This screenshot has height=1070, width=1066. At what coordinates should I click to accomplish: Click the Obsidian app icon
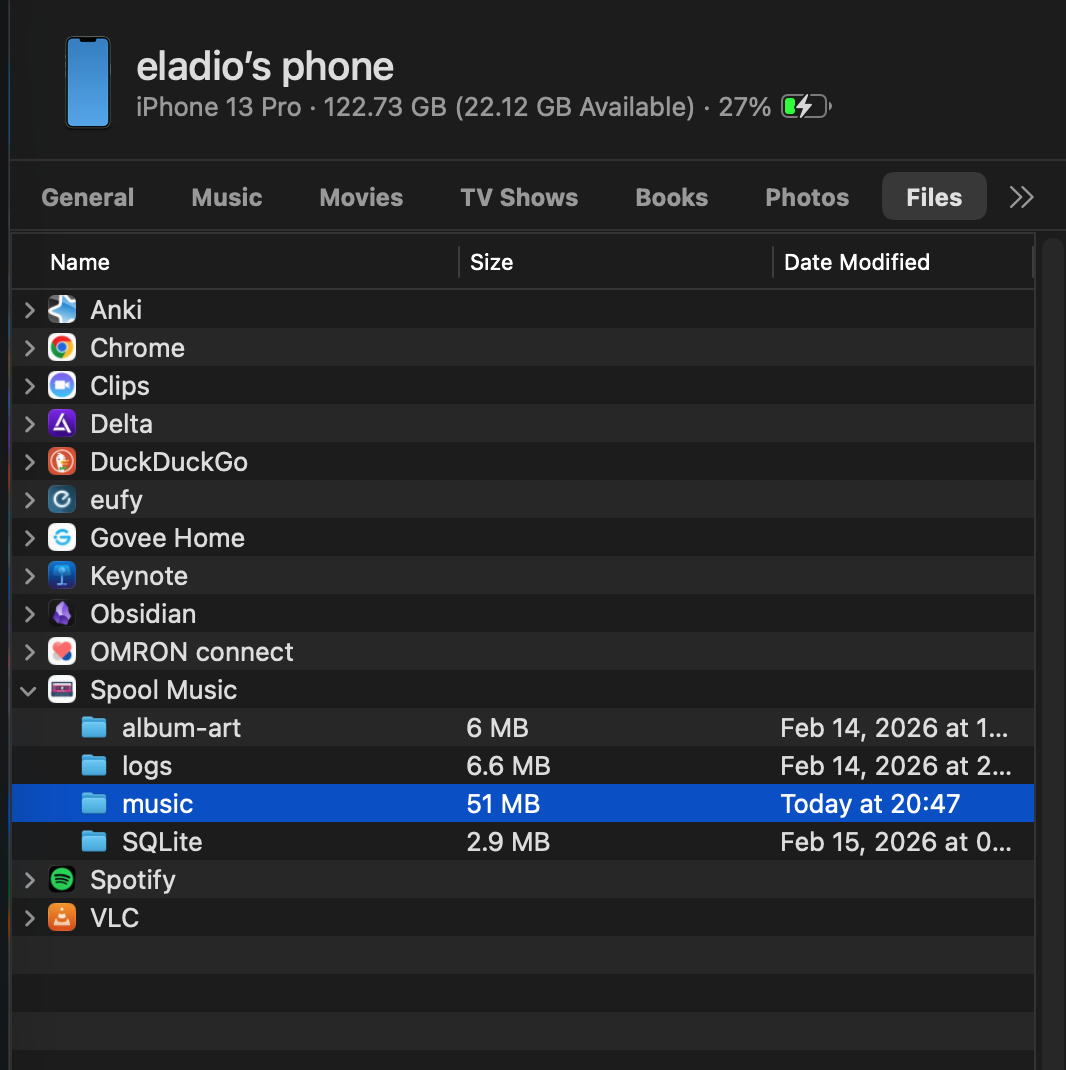point(62,613)
